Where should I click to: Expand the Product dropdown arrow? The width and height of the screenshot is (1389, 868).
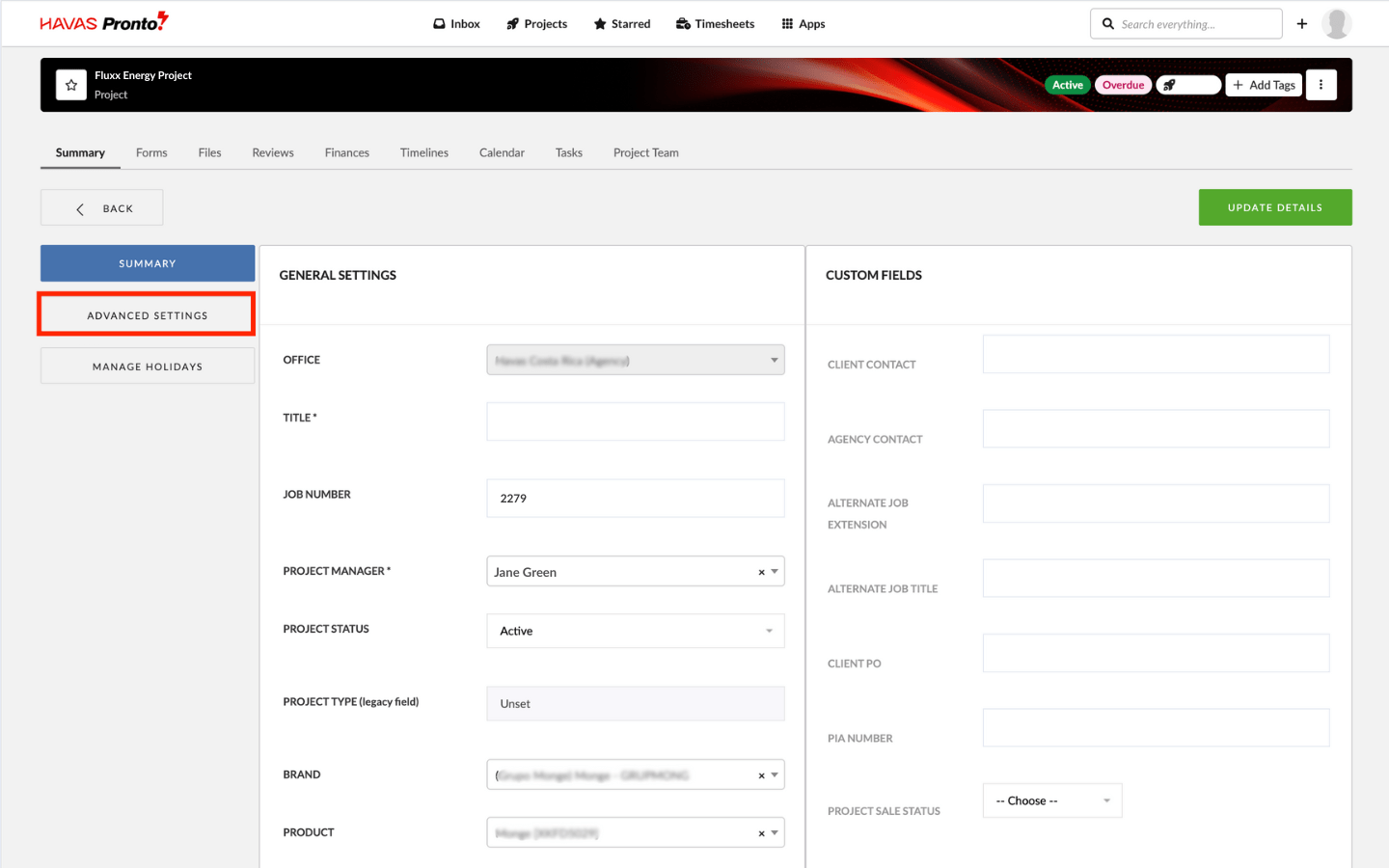tap(775, 832)
